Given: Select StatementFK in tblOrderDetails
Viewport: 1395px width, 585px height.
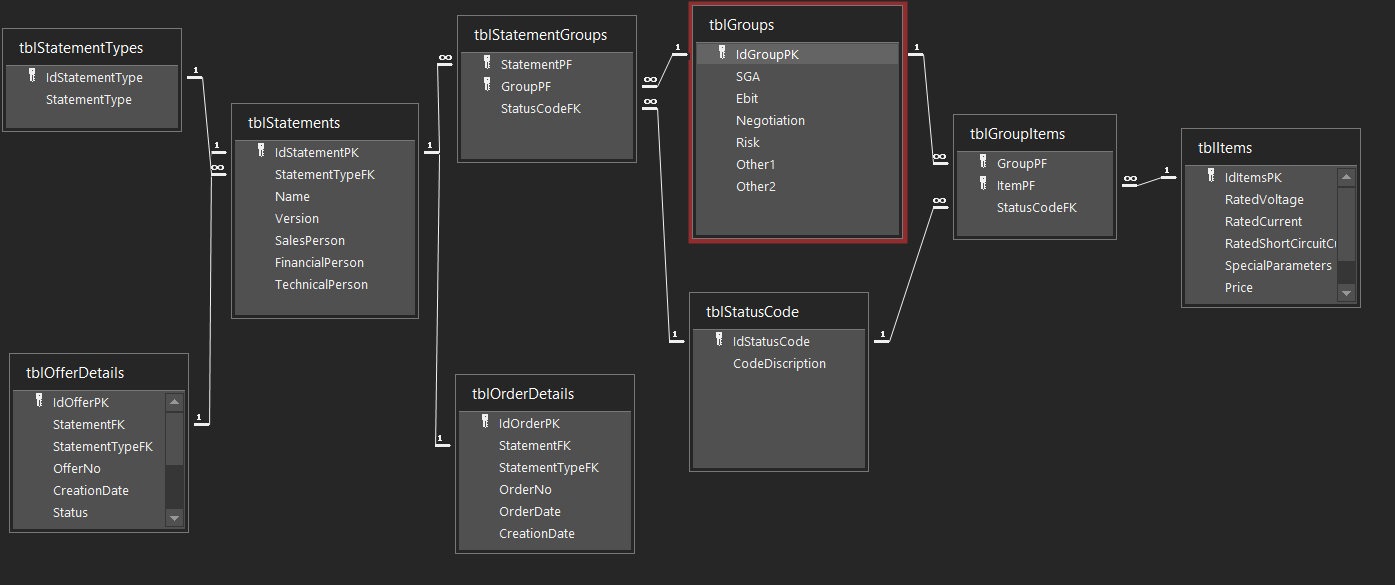Looking at the screenshot, I should 535,445.
